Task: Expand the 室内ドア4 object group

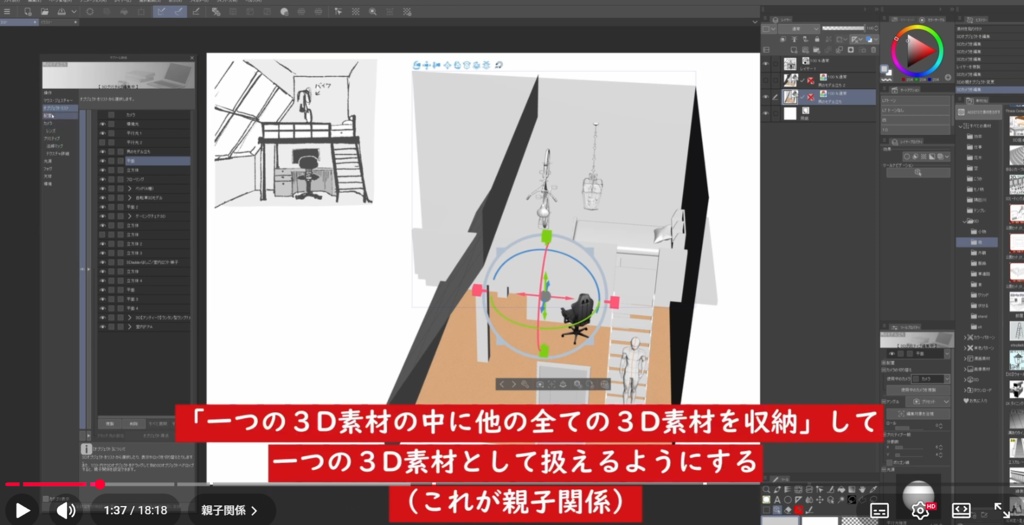Action: pyautogui.click(x=129, y=326)
